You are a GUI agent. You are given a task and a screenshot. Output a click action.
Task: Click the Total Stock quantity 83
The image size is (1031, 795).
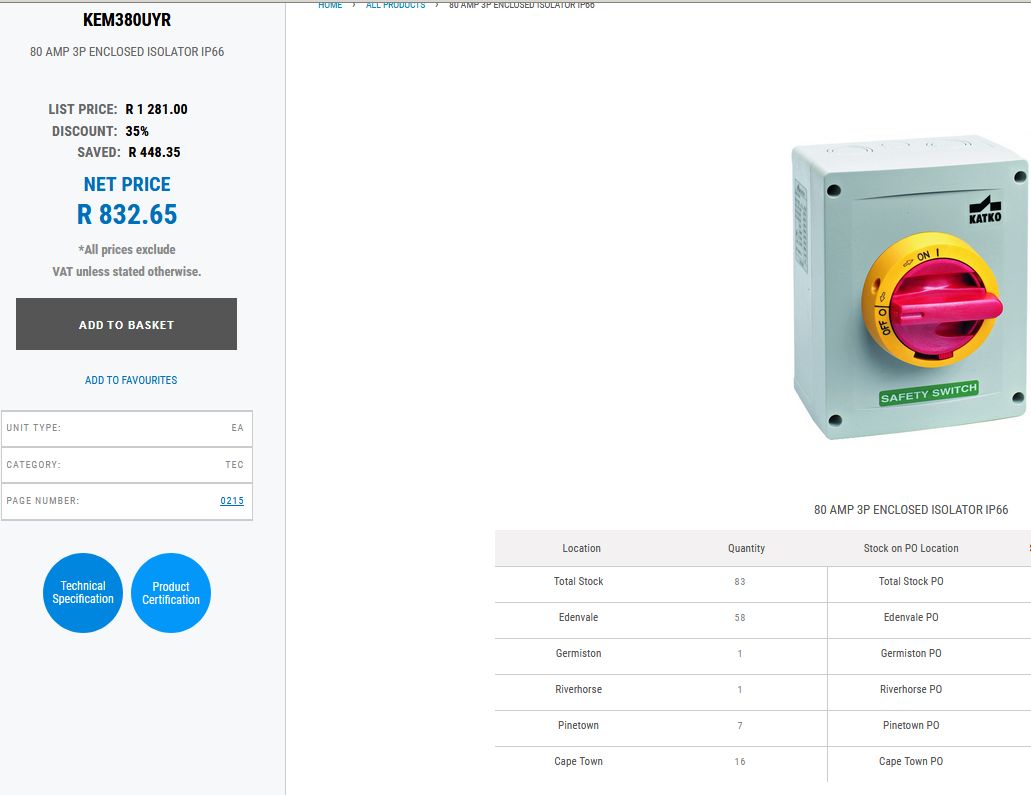tap(740, 581)
